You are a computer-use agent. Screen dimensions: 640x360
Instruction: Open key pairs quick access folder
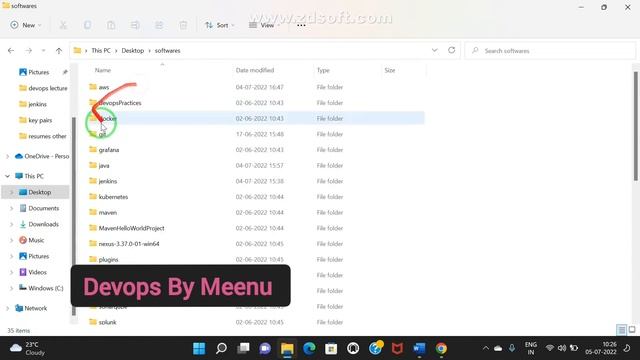36,120
